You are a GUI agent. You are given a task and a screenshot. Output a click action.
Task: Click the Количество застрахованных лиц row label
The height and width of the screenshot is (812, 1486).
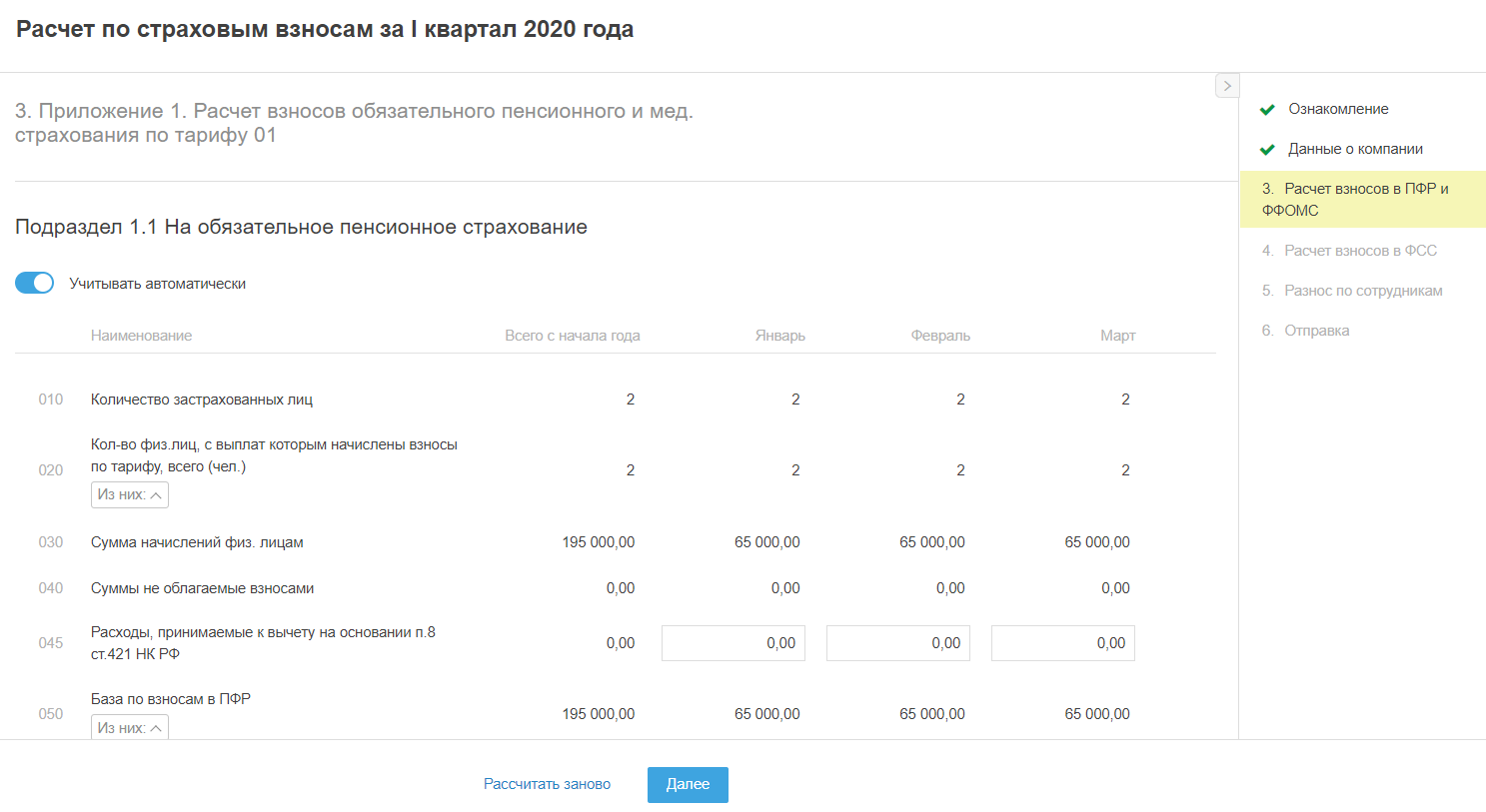[x=202, y=400]
